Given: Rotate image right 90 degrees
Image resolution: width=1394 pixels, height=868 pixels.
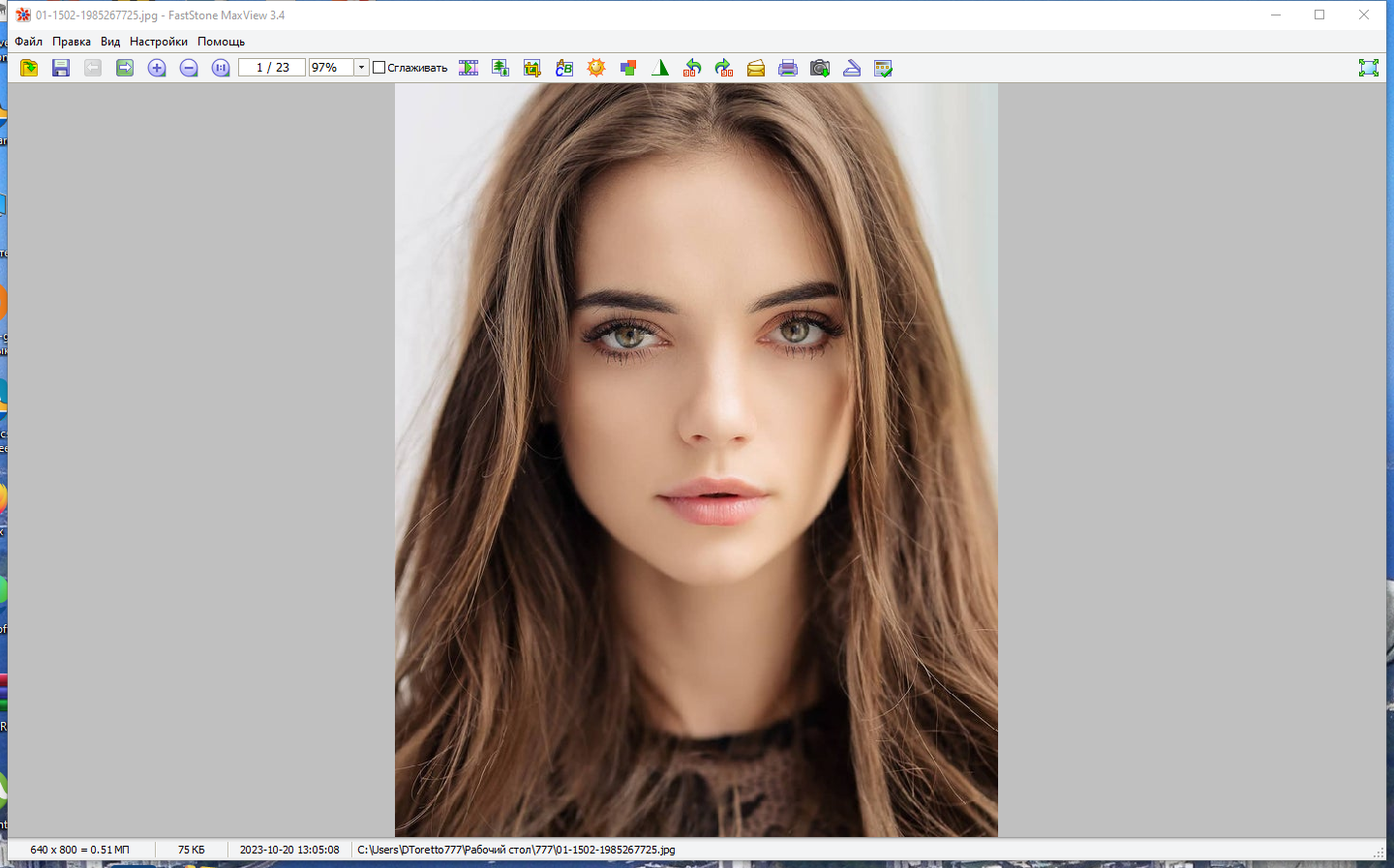Looking at the screenshot, I should tap(724, 68).
